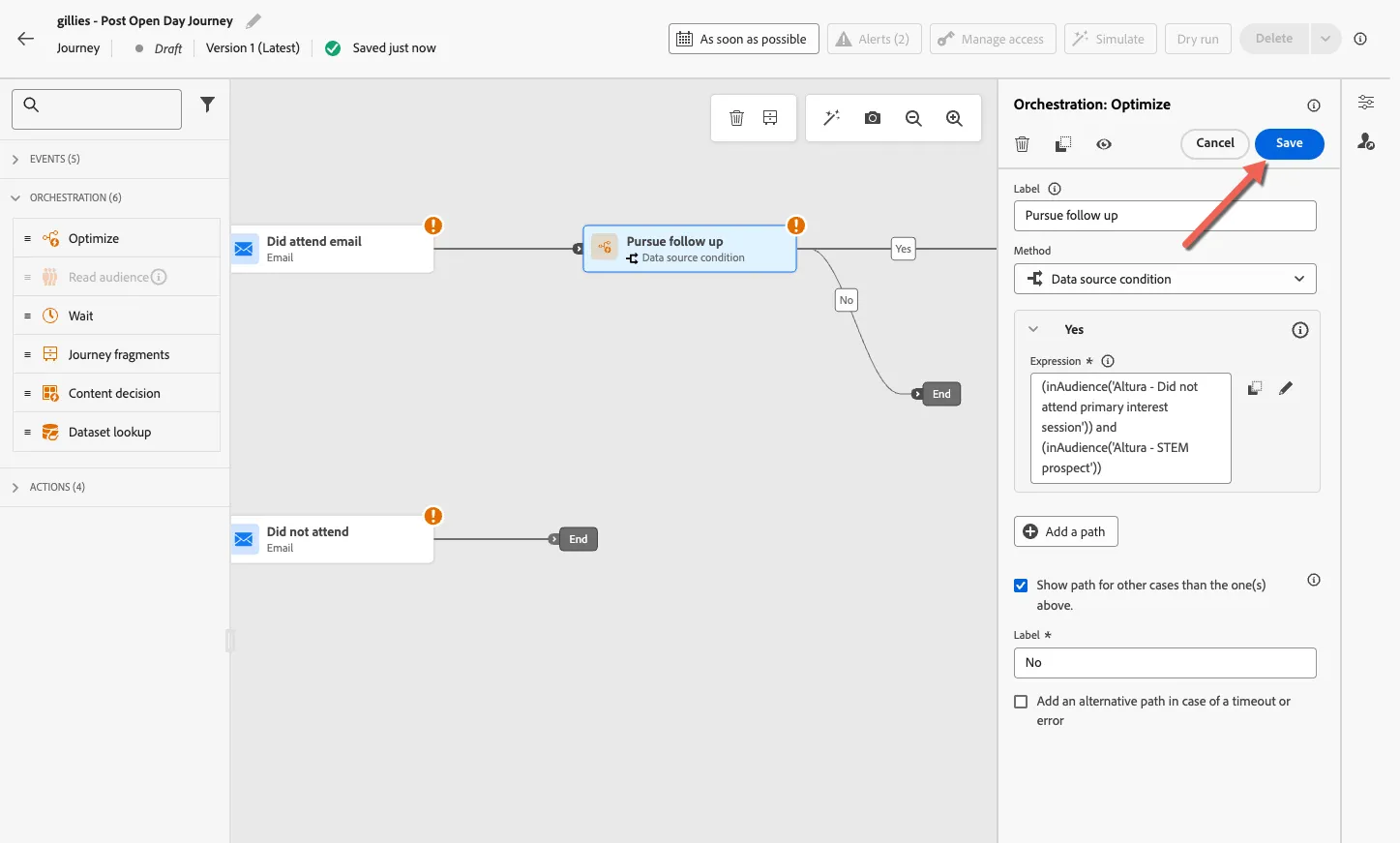Click the fragment icon in canvas toolbar
The width and height of the screenshot is (1400, 843).
coord(770,118)
